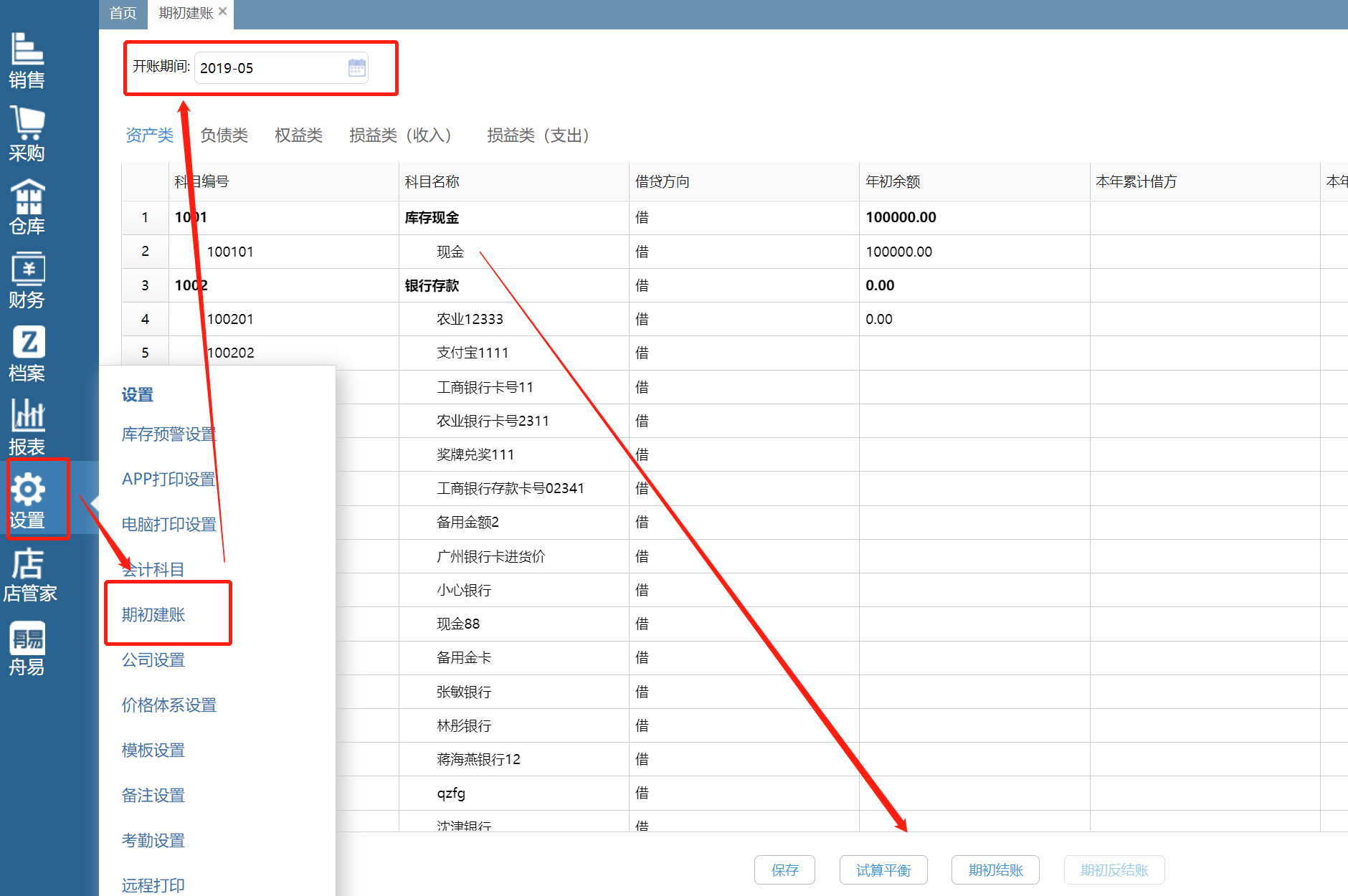Select the 资产类 category tab
The height and width of the screenshot is (896, 1348).
[x=149, y=135]
